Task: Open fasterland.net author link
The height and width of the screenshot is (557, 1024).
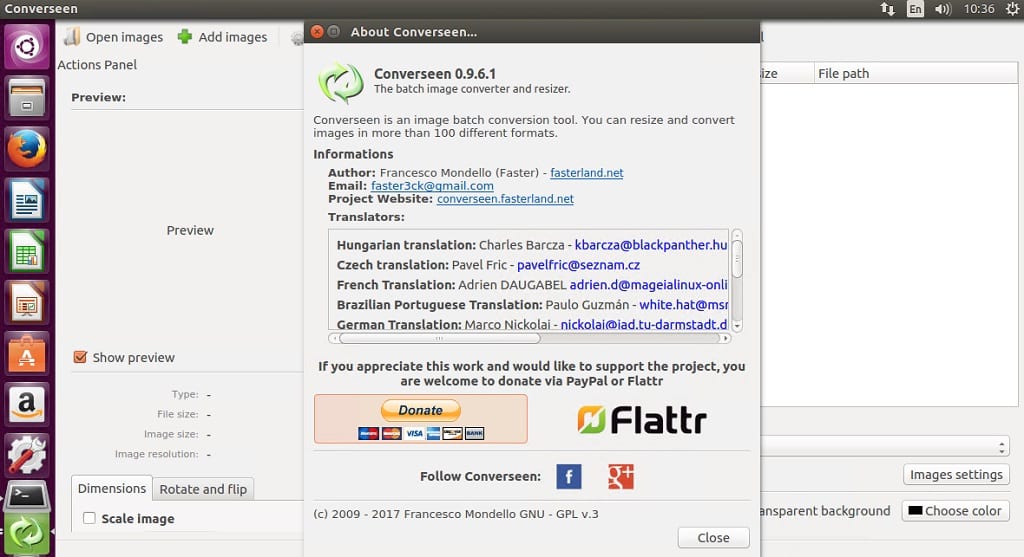Action: [x=586, y=173]
